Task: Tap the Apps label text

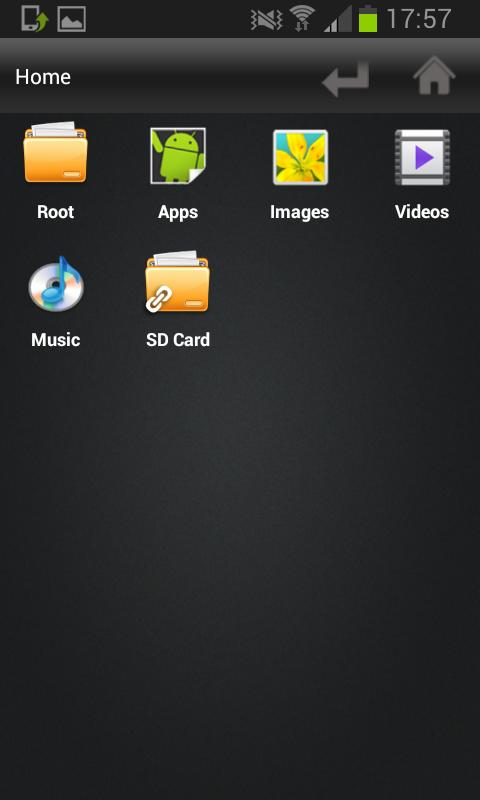Action: click(x=178, y=213)
